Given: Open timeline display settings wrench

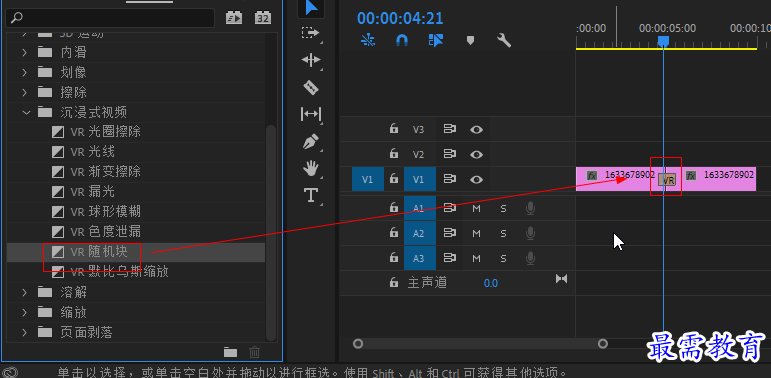Looking at the screenshot, I should click(504, 40).
